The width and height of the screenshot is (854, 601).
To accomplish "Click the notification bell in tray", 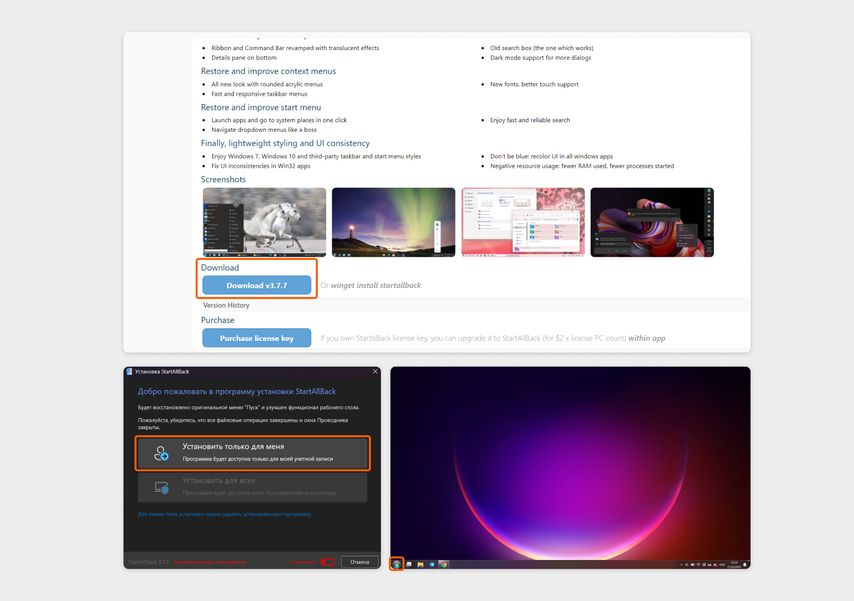I will pos(745,564).
